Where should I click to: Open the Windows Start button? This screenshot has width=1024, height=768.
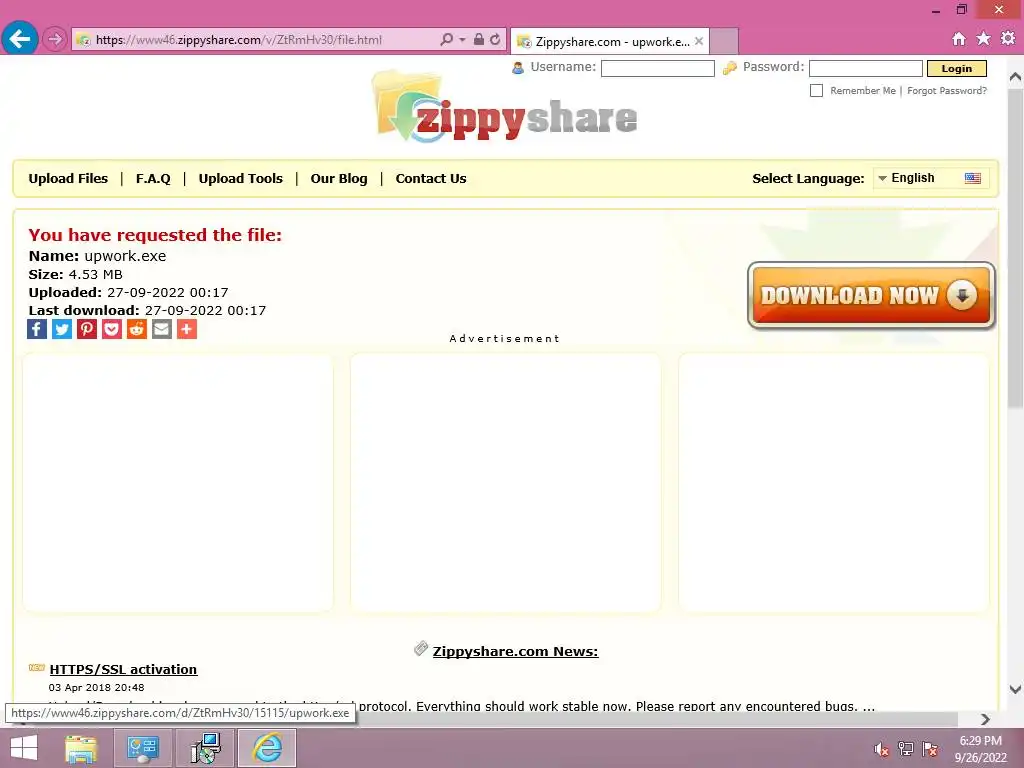pyautogui.click(x=24, y=748)
